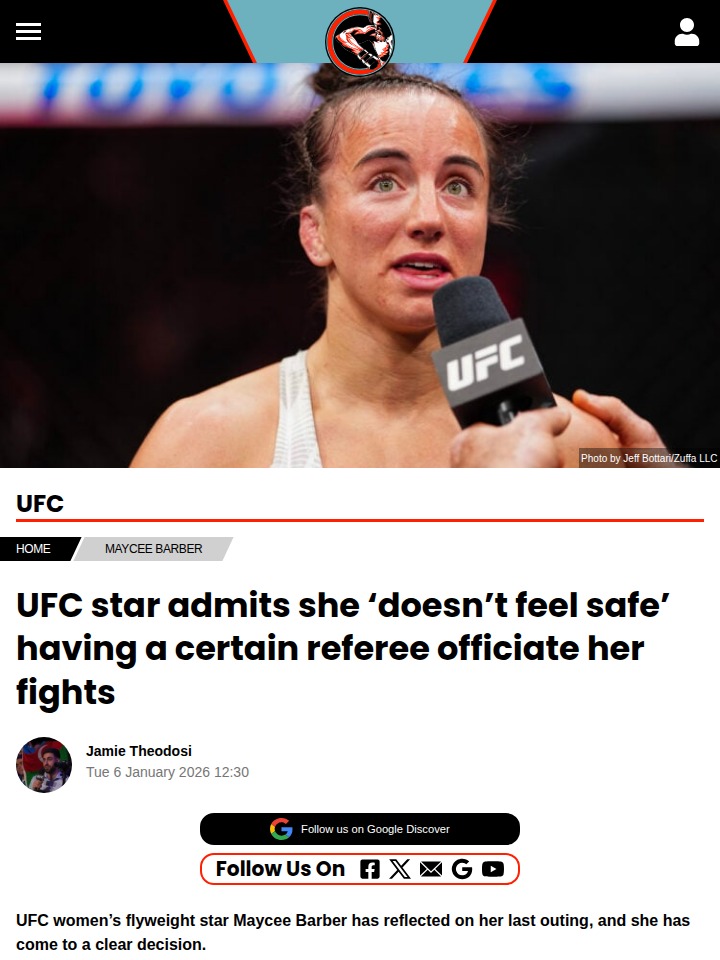
Task: Click the Follow Us On label
Action: [x=280, y=869]
